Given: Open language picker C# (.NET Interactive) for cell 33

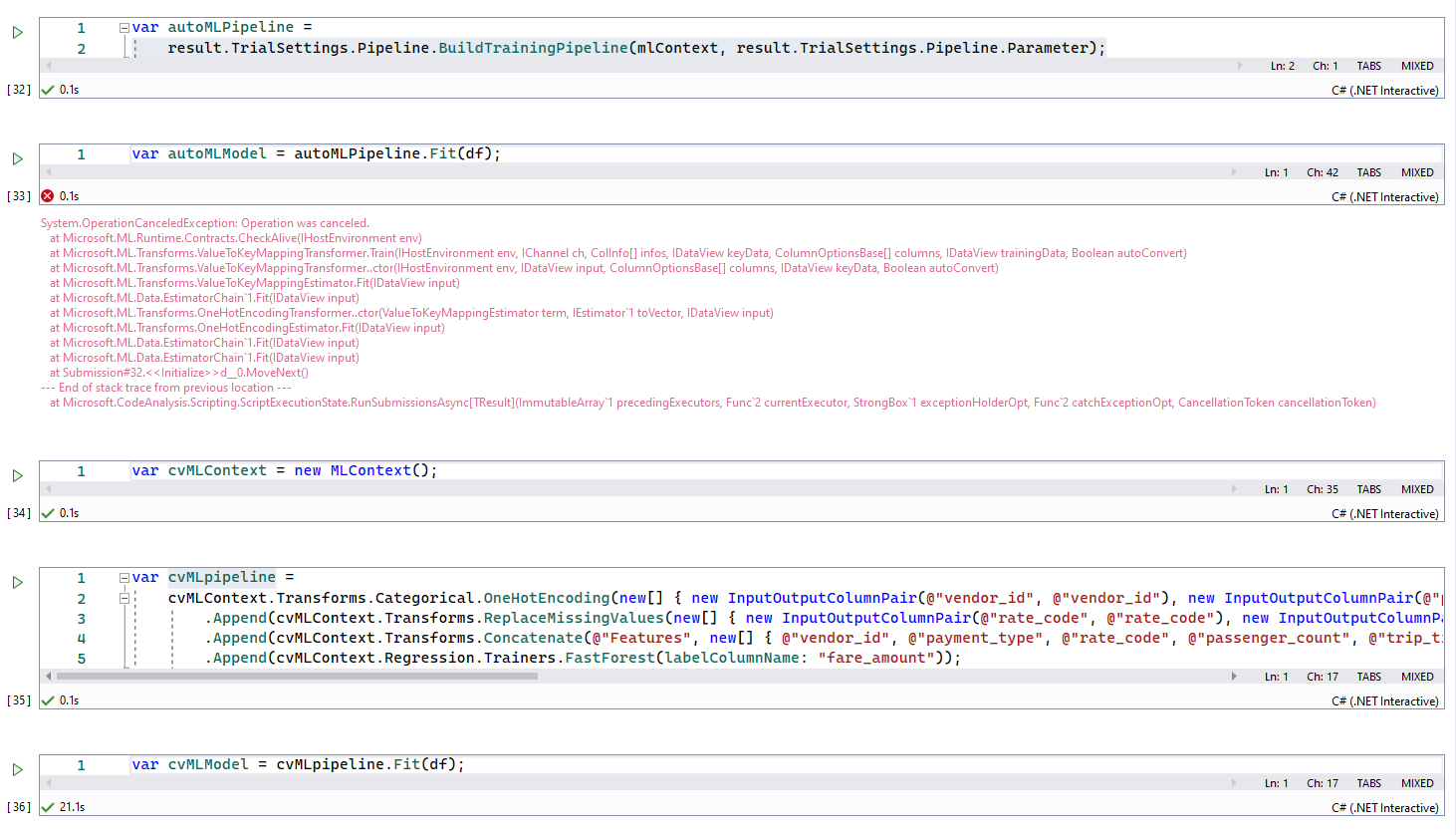Looking at the screenshot, I should pyautogui.click(x=1384, y=197).
